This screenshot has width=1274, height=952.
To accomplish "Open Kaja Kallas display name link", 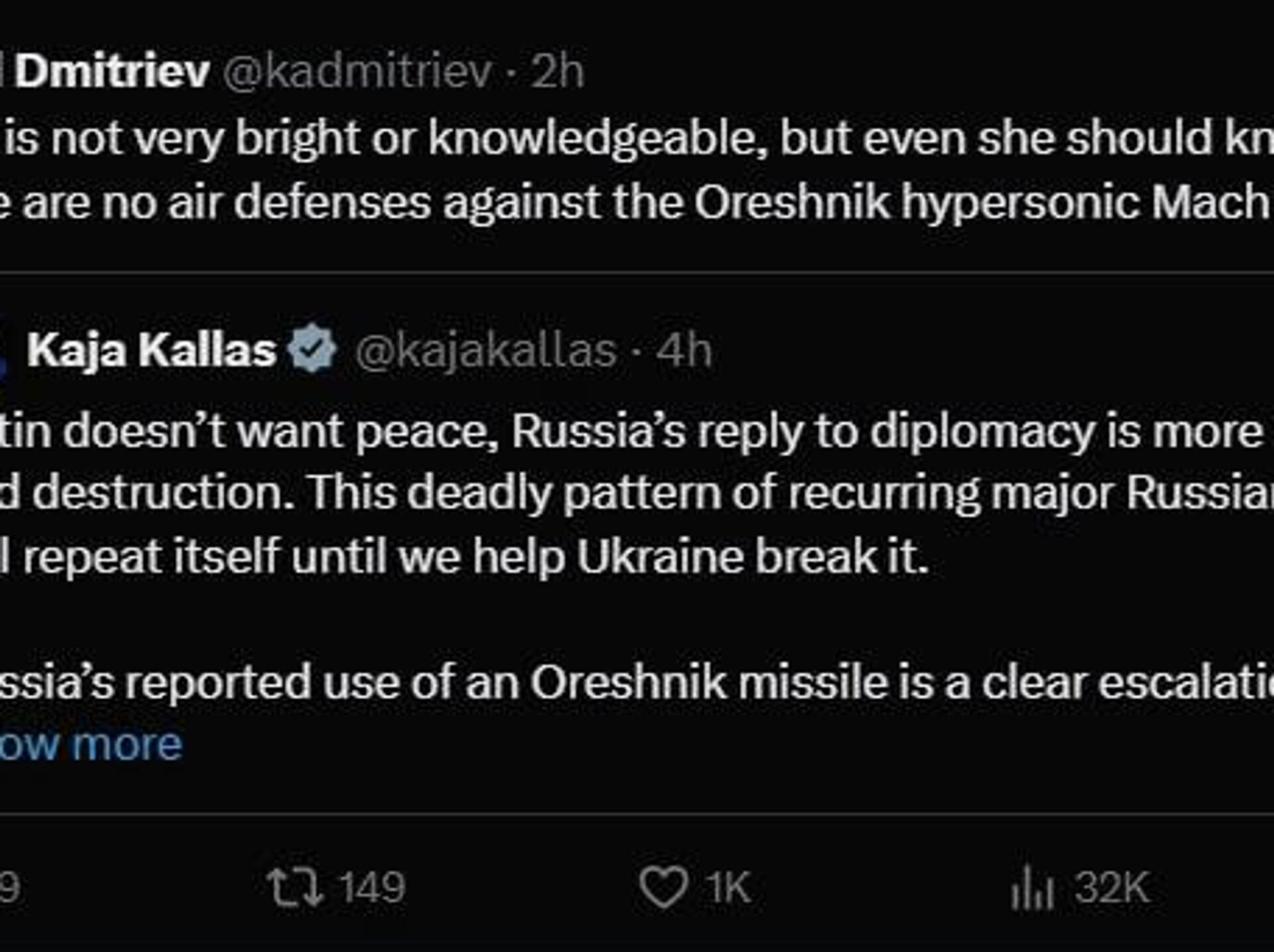I will coord(152,350).
